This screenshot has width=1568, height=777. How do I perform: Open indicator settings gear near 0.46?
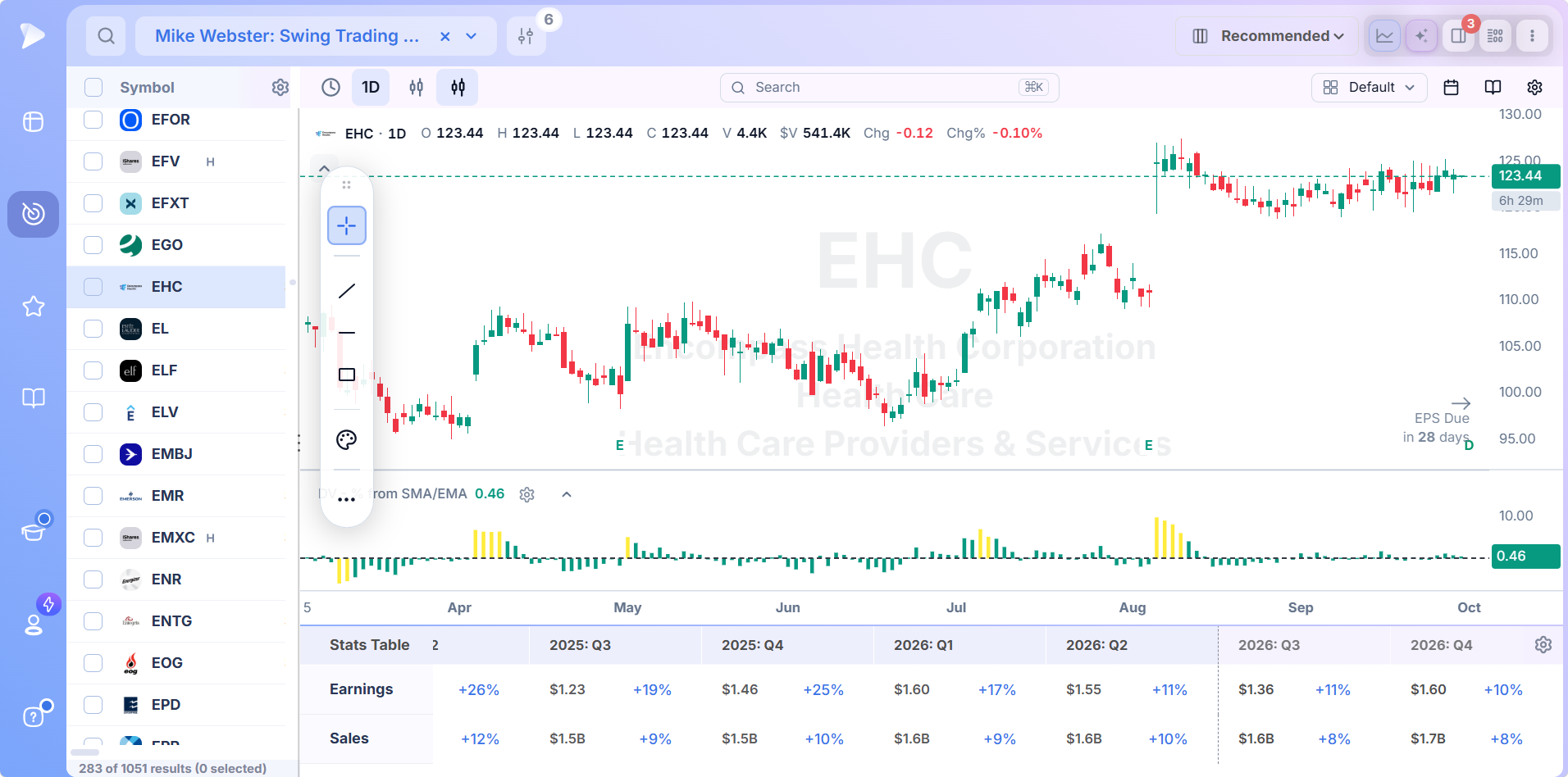coord(527,494)
